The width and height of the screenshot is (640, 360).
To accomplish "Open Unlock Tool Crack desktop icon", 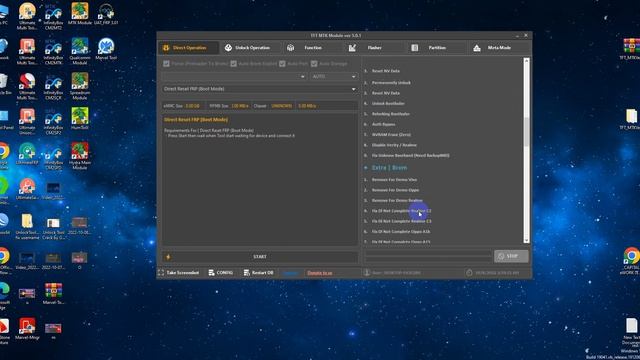I will (53, 227).
